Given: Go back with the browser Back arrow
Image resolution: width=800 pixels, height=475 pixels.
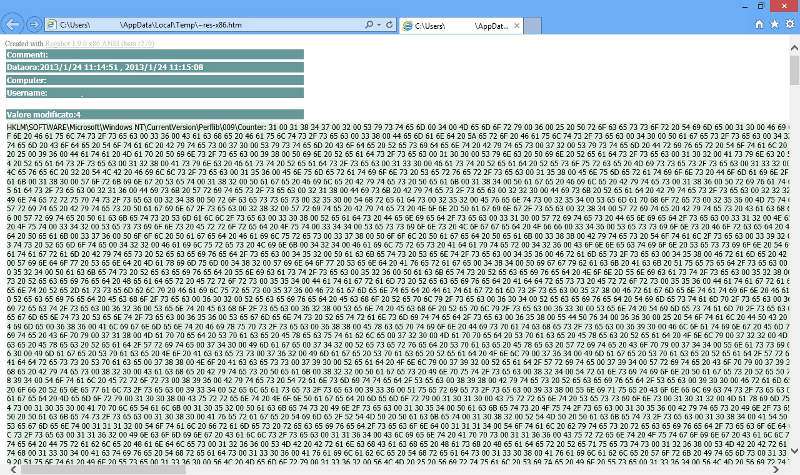Looking at the screenshot, I should coord(13,24).
